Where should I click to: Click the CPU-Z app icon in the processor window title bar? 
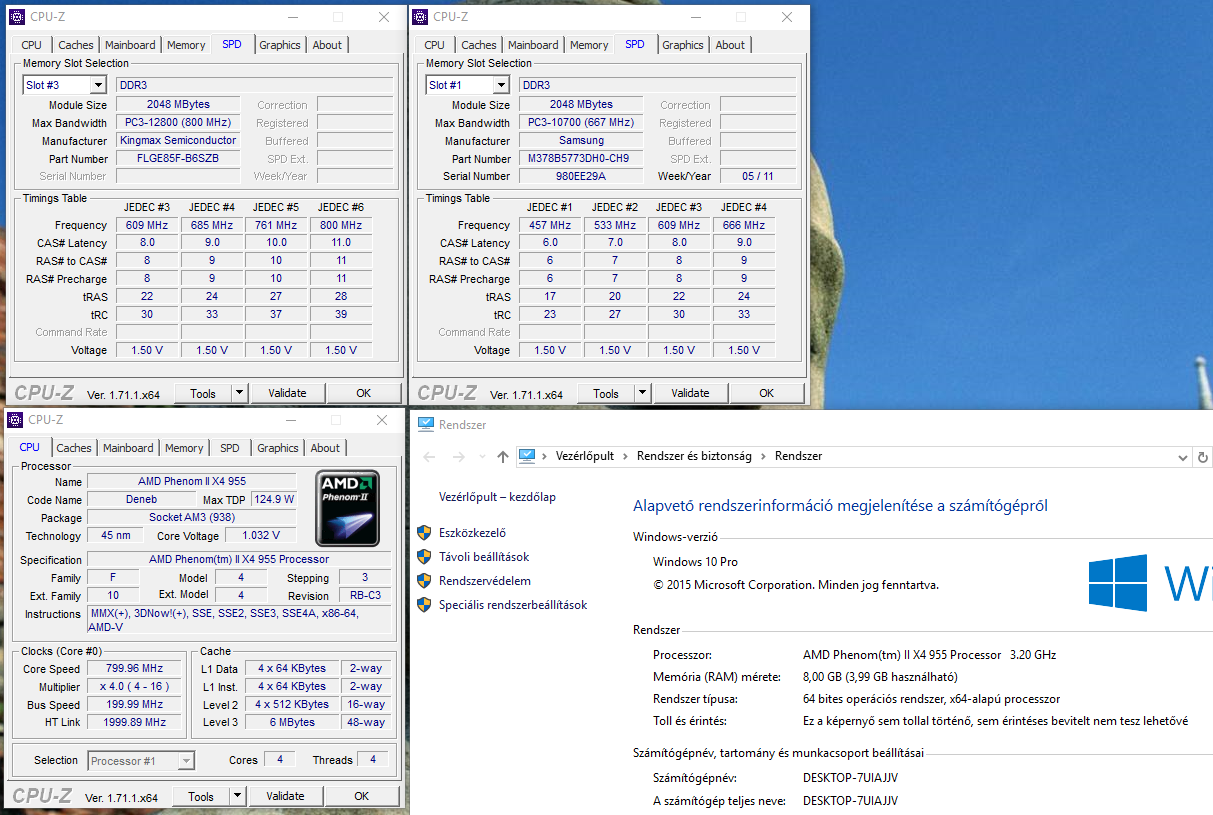point(15,420)
